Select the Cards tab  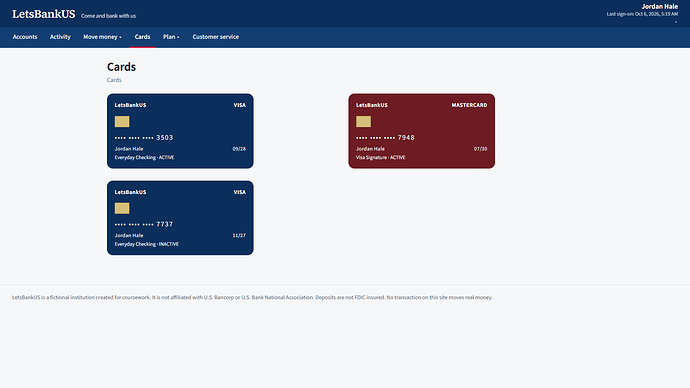coord(142,37)
